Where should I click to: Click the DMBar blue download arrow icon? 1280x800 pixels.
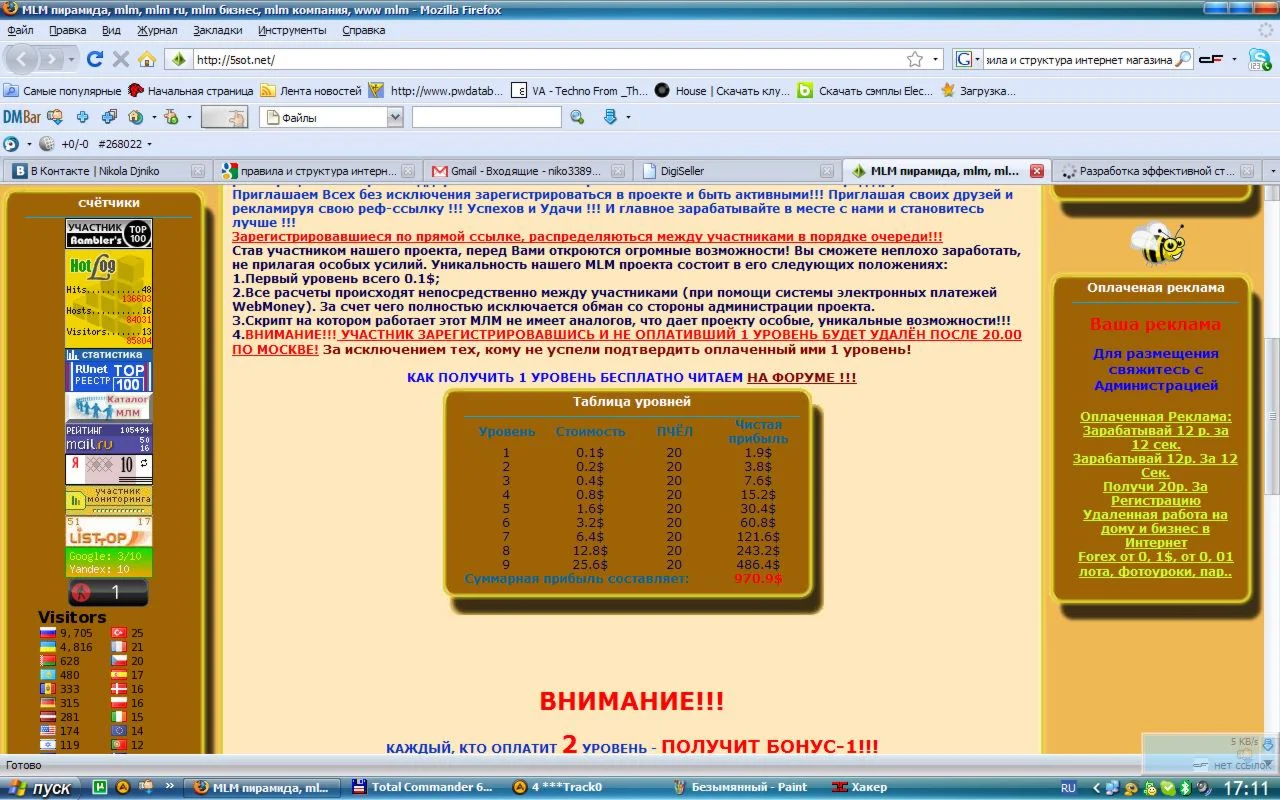coord(610,117)
